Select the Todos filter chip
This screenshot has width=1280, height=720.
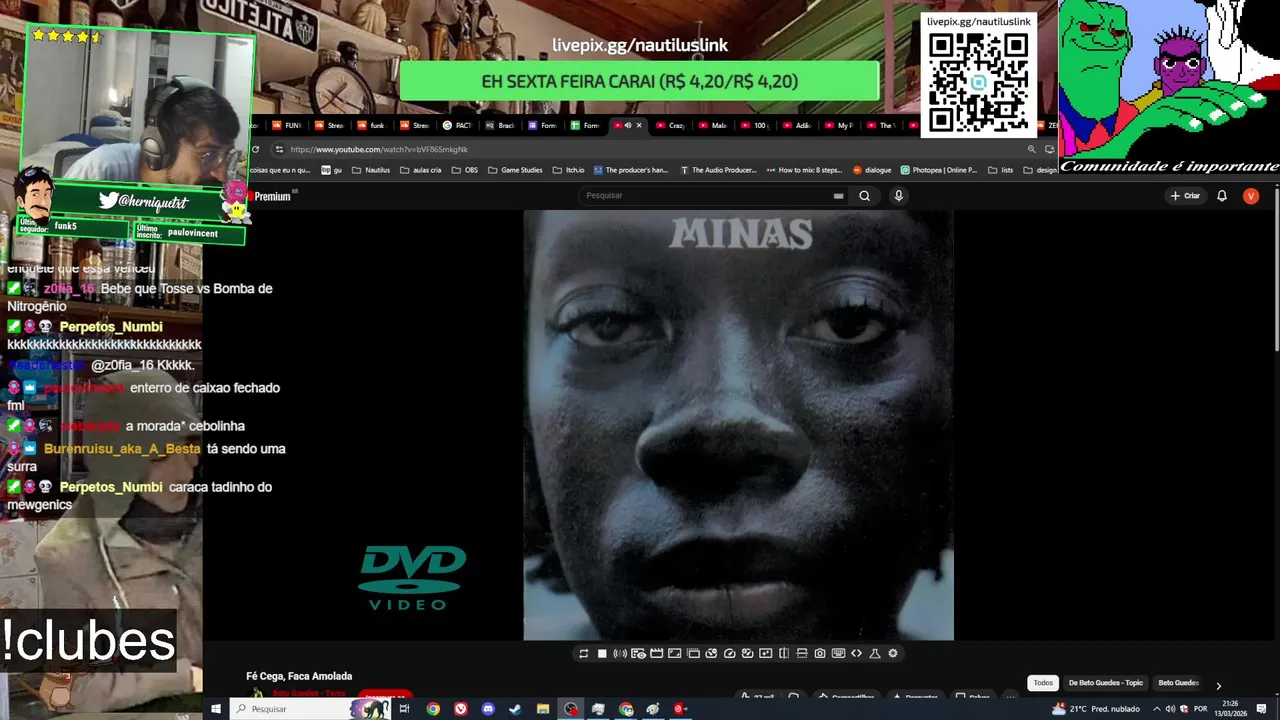pos(1043,683)
